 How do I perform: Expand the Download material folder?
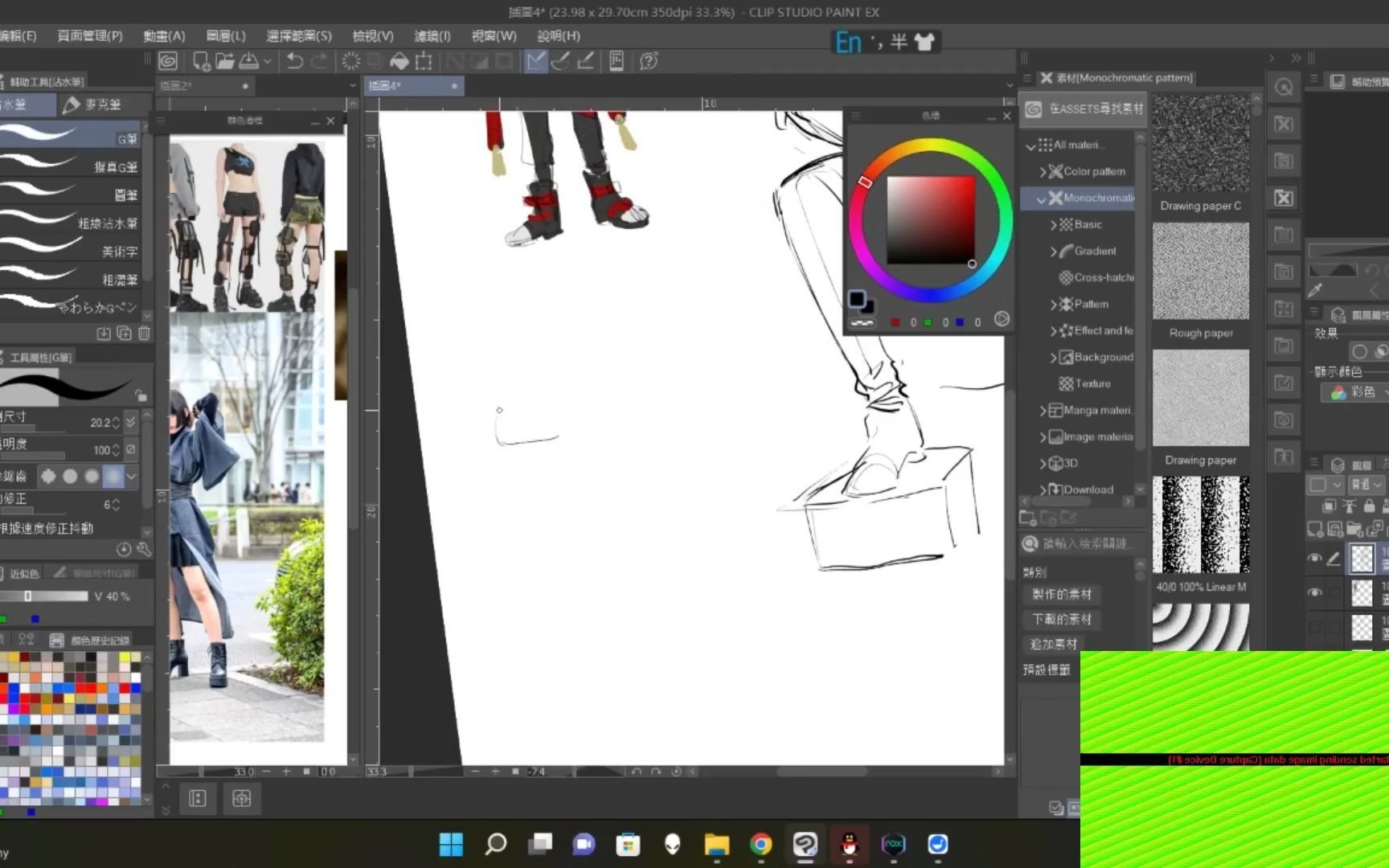click(1043, 489)
